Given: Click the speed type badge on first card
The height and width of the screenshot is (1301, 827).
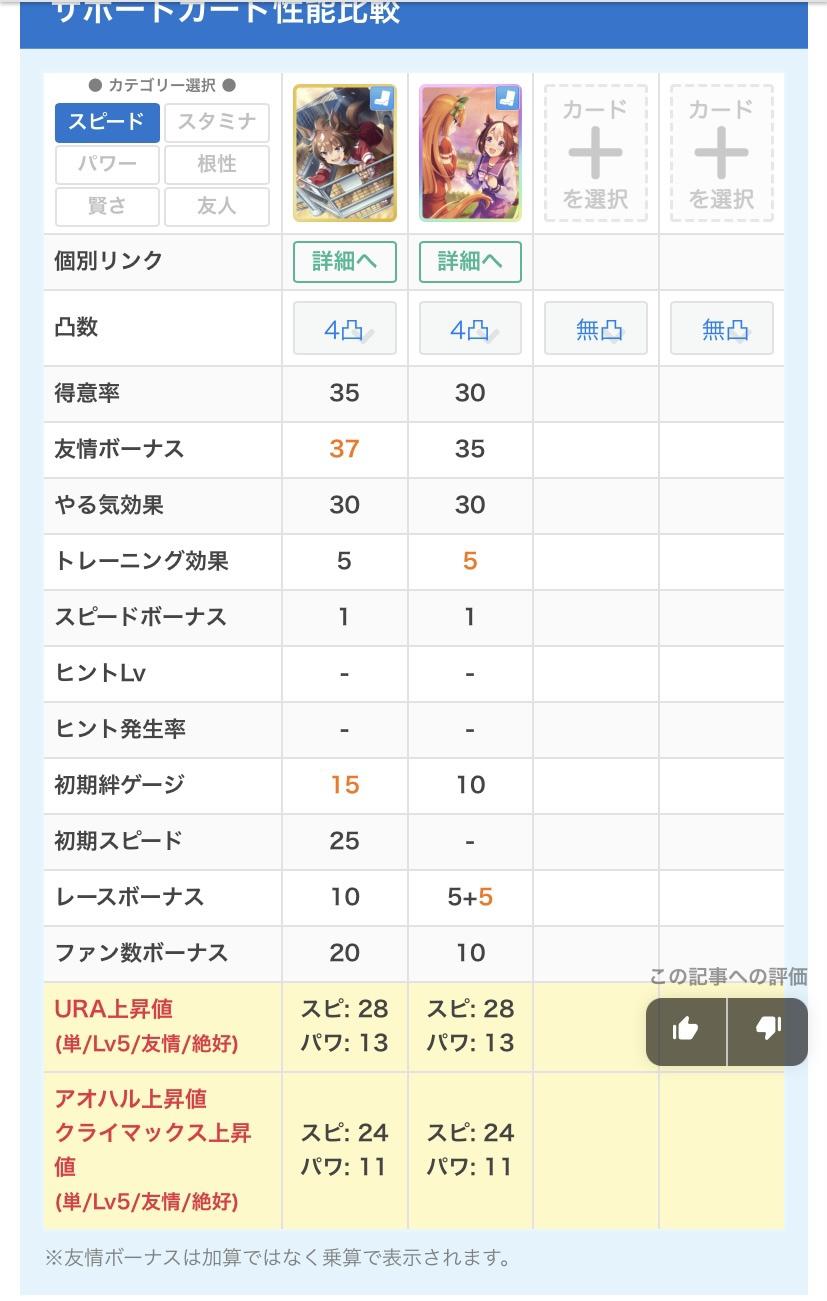Looking at the screenshot, I should 383,98.
